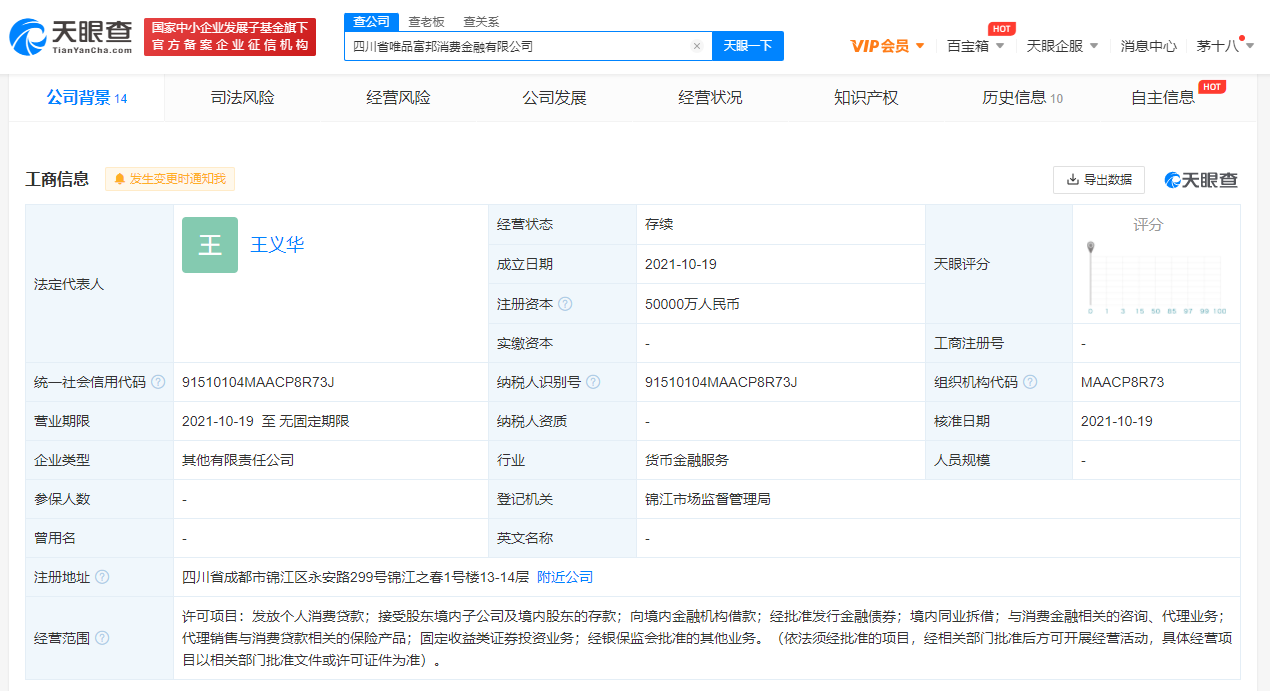Image resolution: width=1270 pixels, height=691 pixels.
Task: Open the 百宝箱 dropdown menu
Action: coord(975,46)
